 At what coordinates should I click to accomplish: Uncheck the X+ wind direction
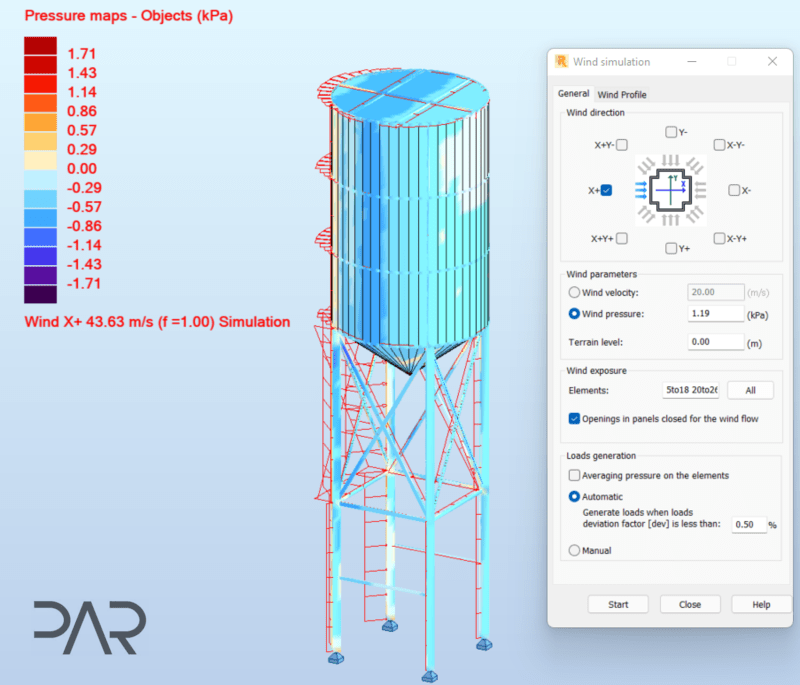click(607, 189)
